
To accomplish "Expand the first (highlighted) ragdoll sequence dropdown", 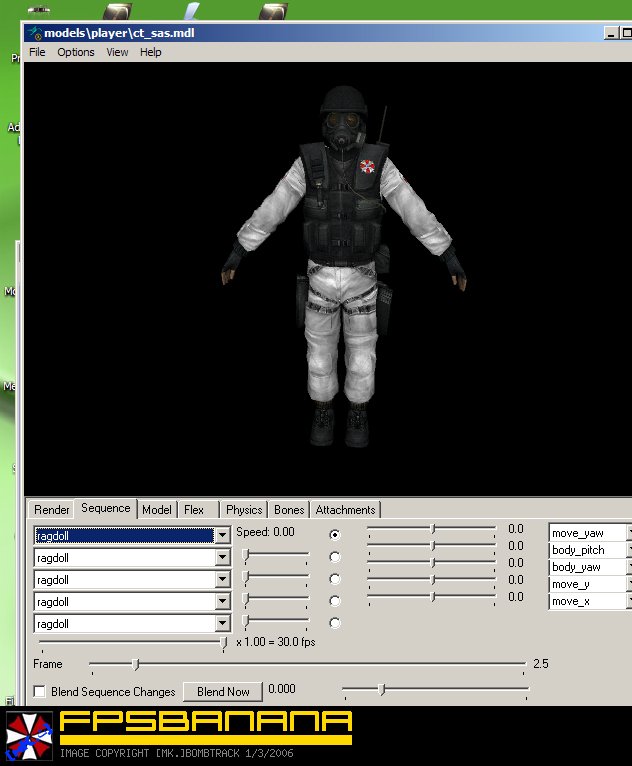I will 222,535.
